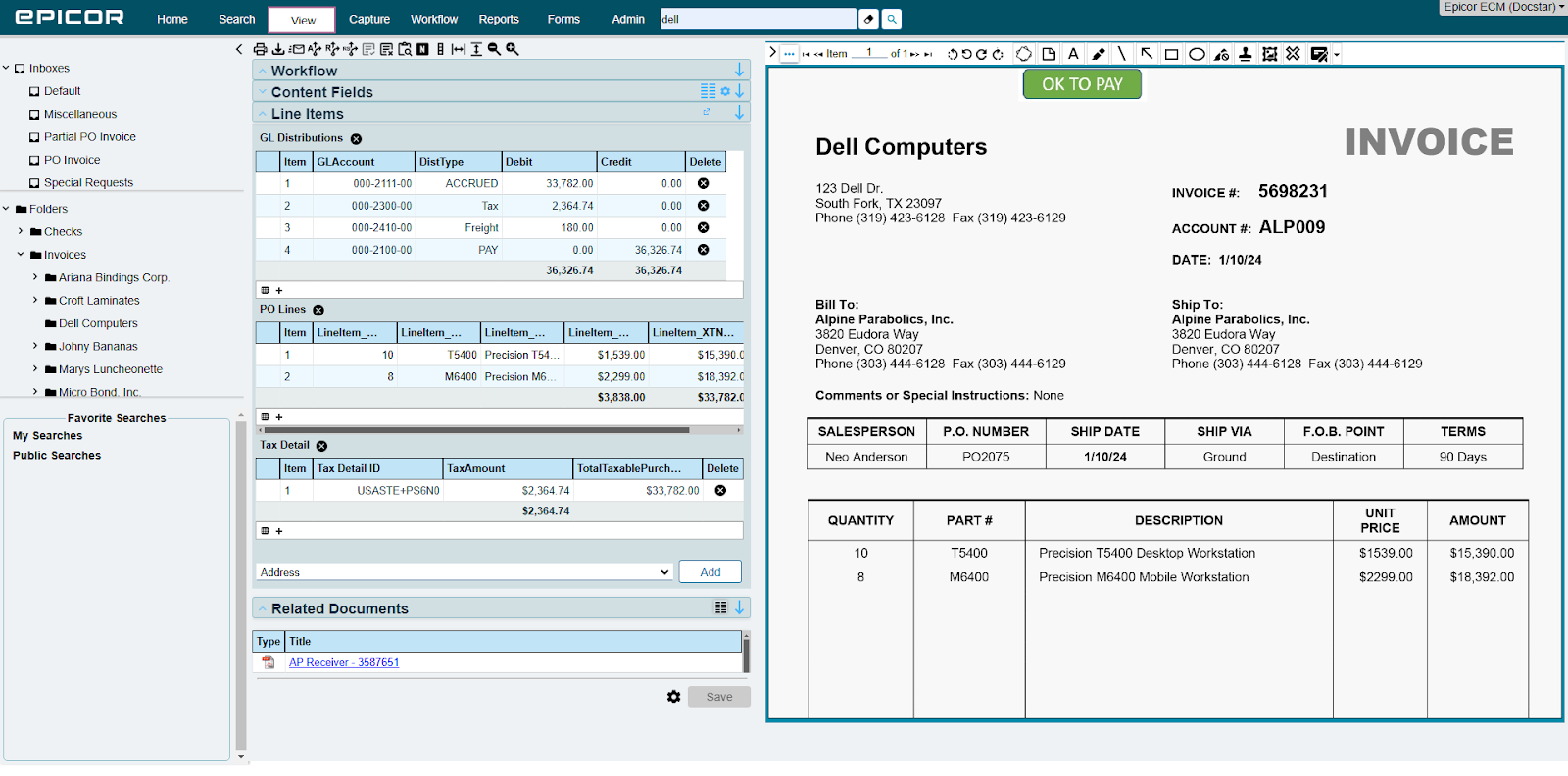Click the black N icon in toolbar

(x=422, y=49)
